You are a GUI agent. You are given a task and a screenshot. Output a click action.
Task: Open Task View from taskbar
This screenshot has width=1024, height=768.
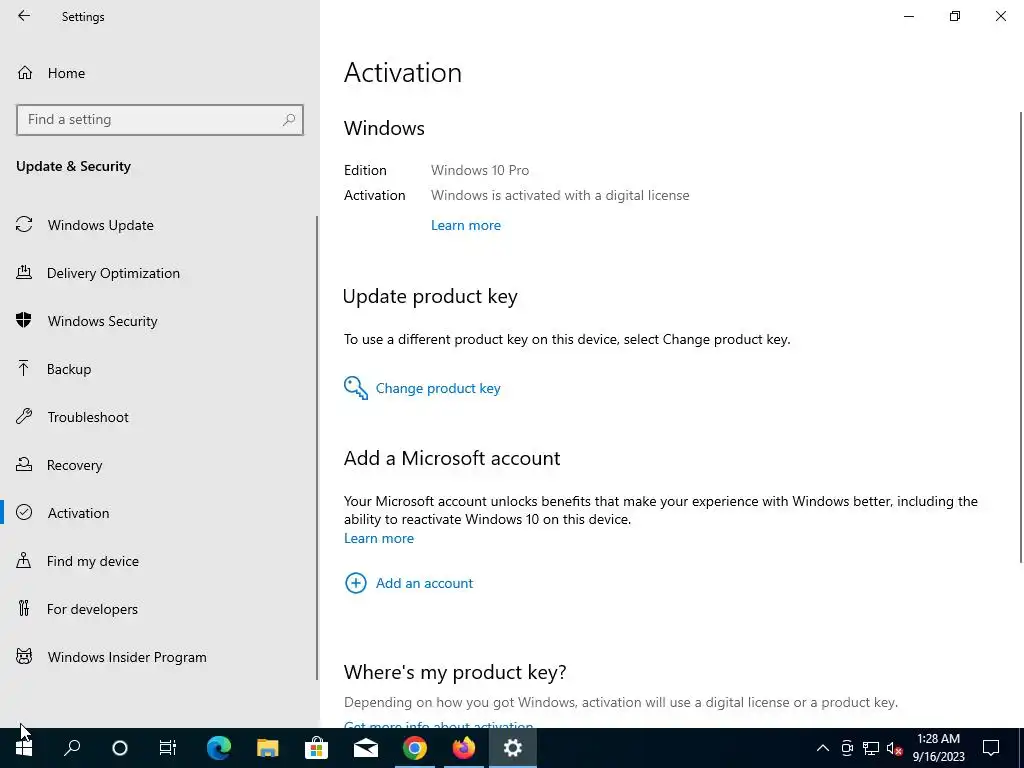[168, 748]
